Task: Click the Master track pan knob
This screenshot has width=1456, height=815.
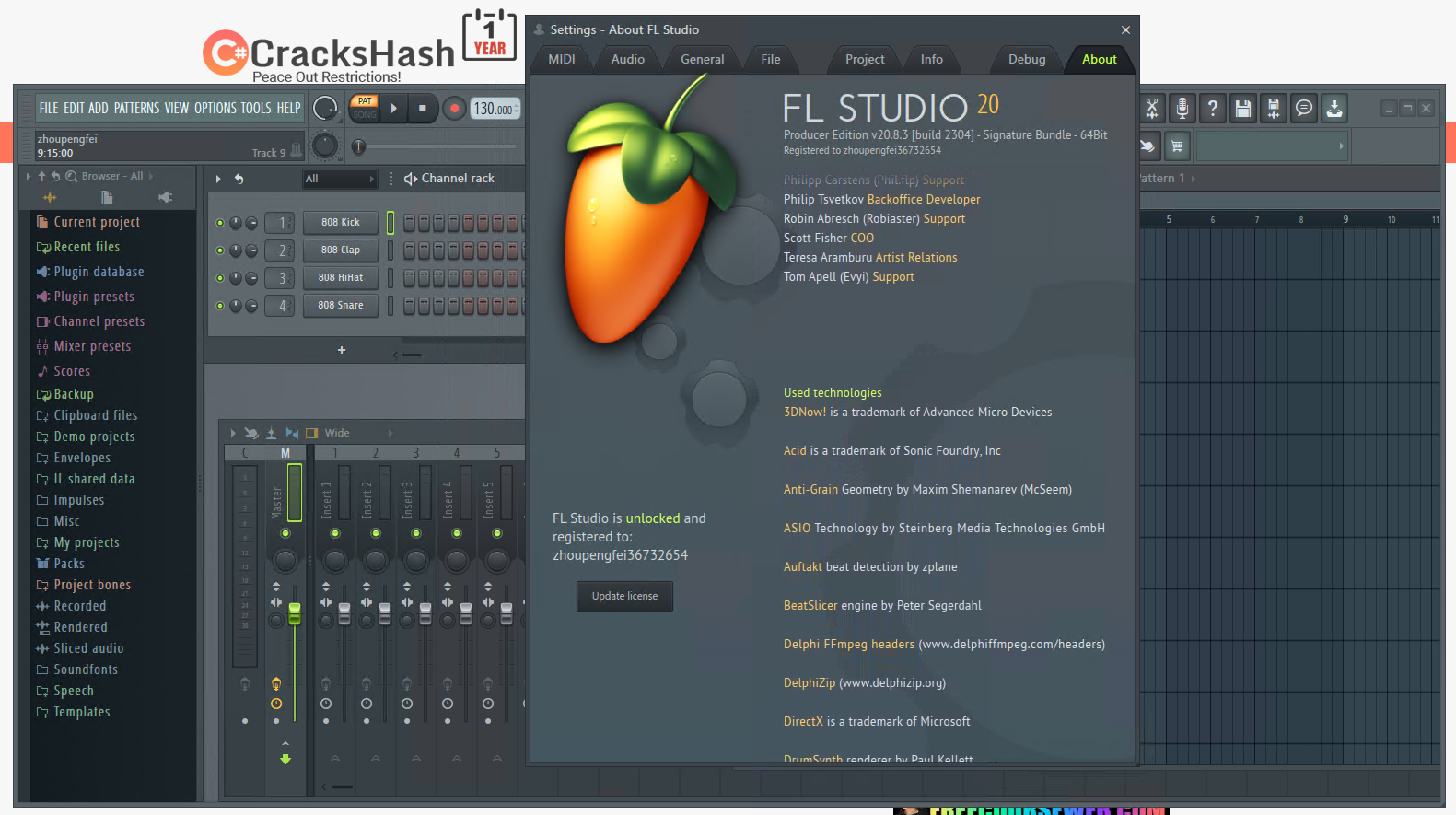Action: pos(285,560)
